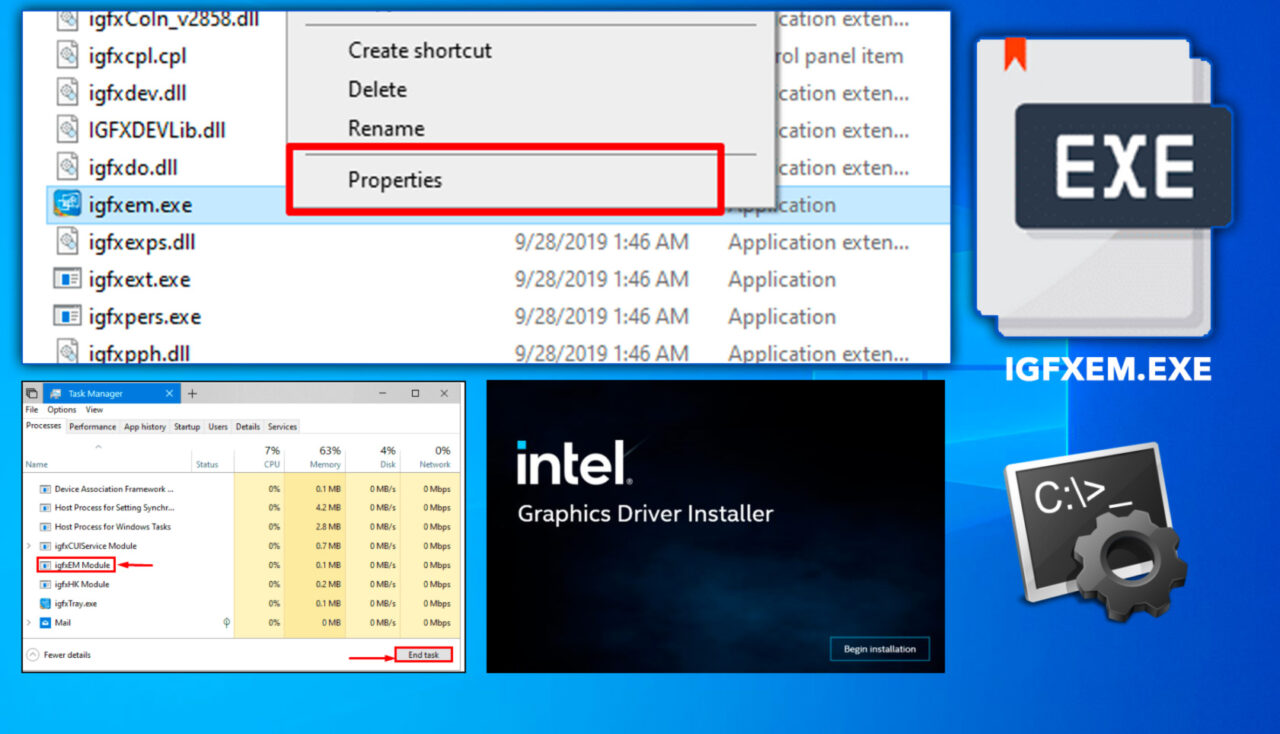Click the command prompt gear icon
The image size is (1280, 734).
(1098, 533)
